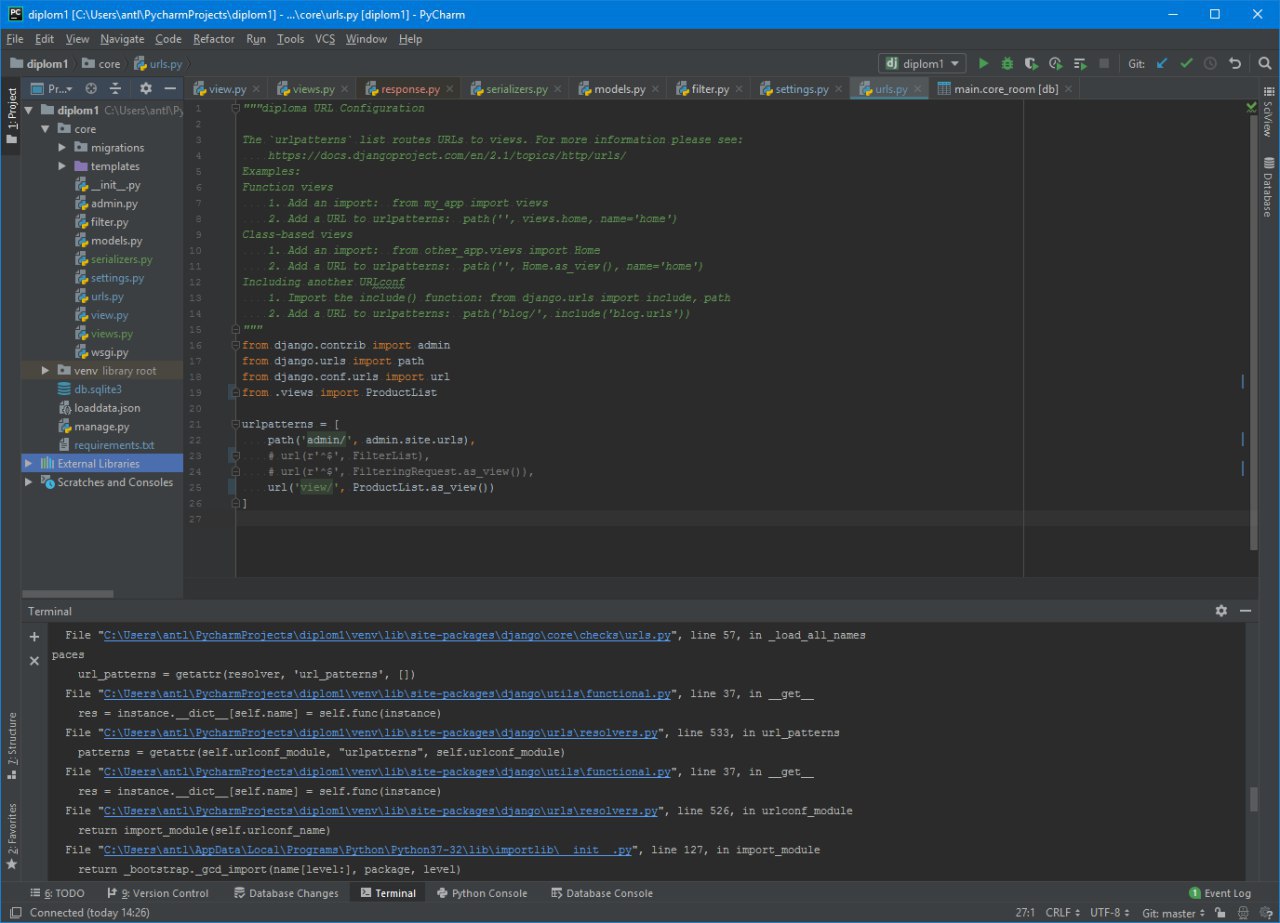
Task: Start debugging with the bug icon
Action: tap(1007, 64)
